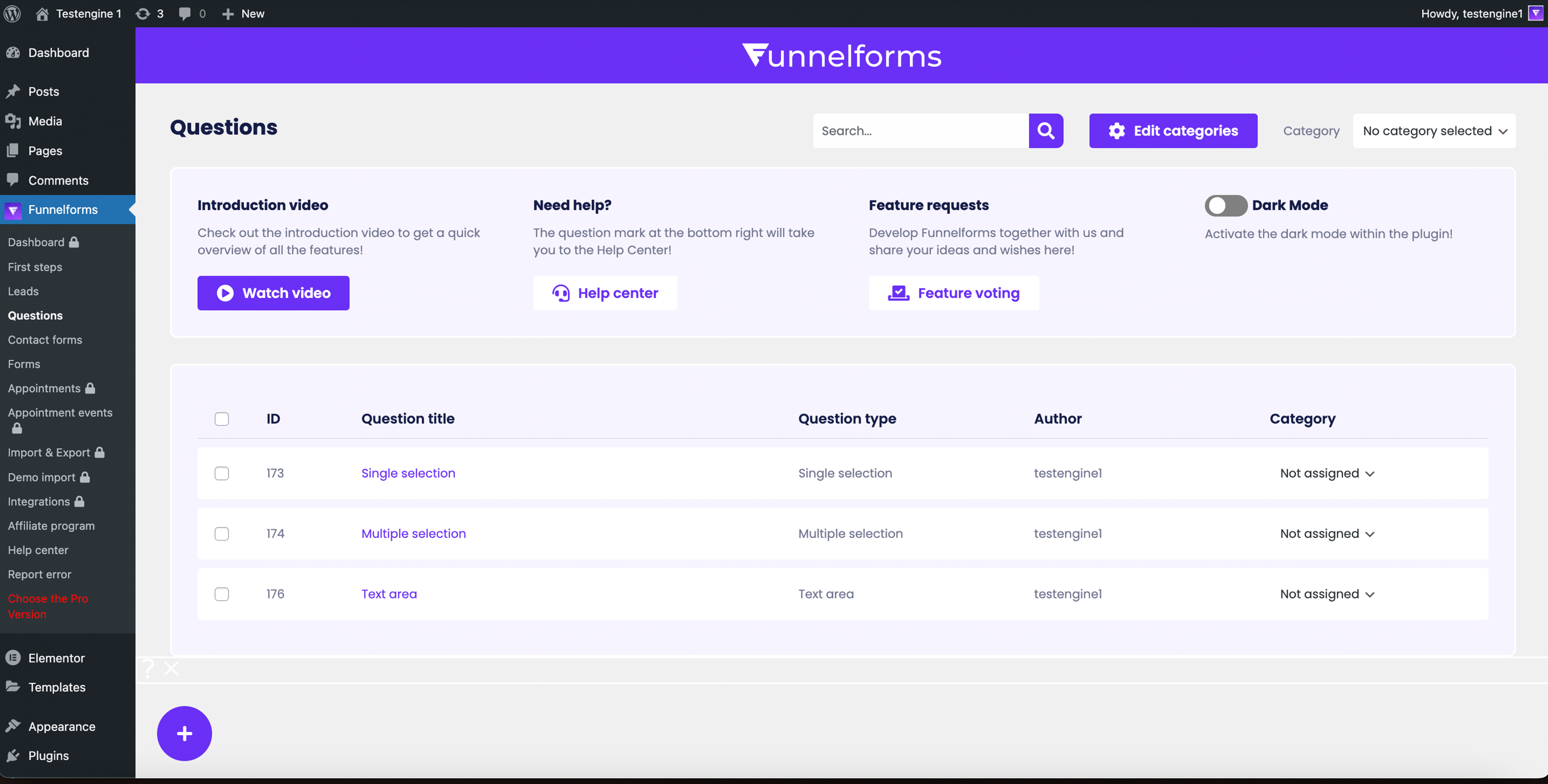Click the Author column header
The width and height of the screenshot is (1548, 784).
1058,419
